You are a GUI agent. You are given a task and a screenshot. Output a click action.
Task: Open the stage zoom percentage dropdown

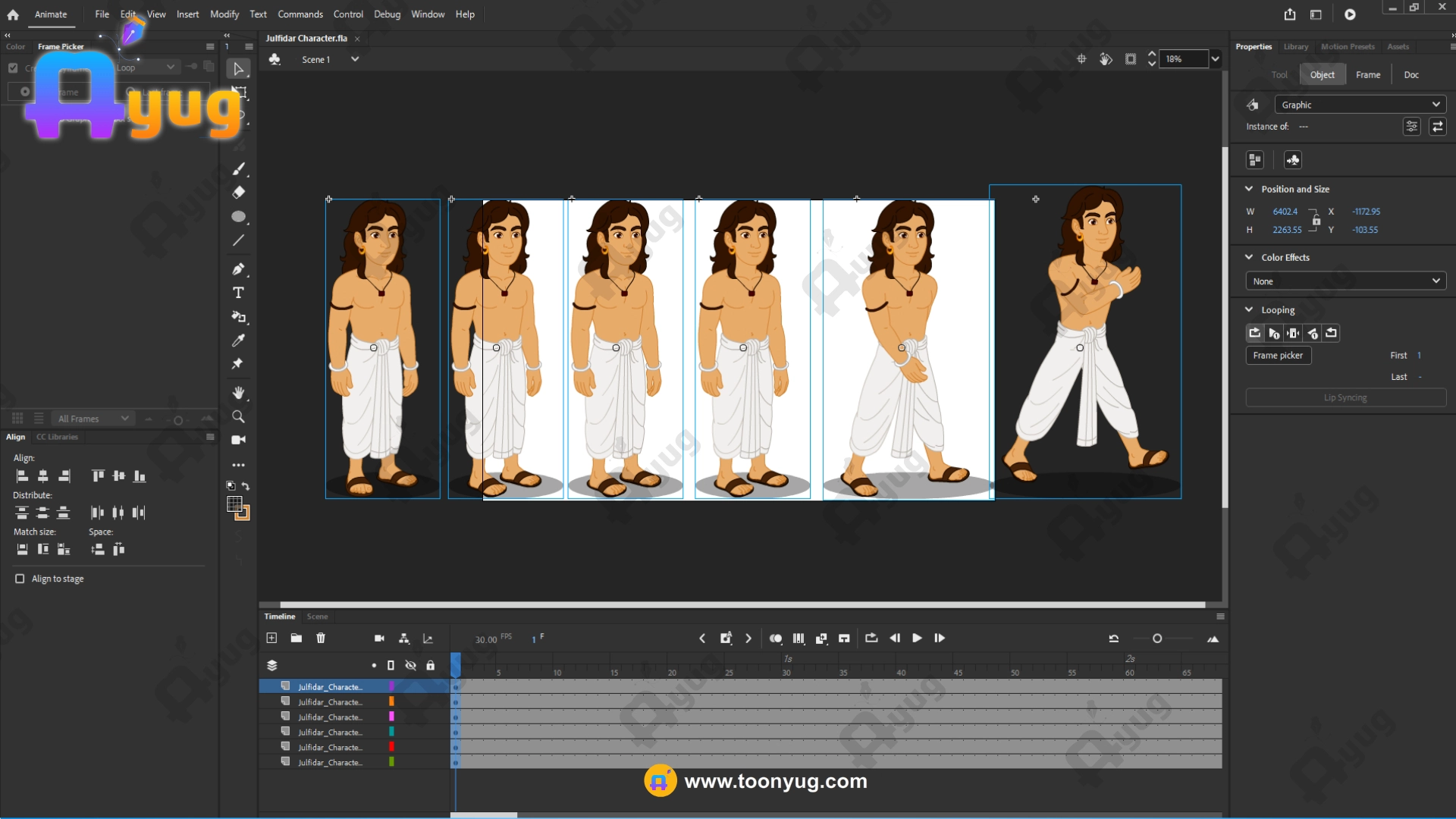tap(1215, 59)
